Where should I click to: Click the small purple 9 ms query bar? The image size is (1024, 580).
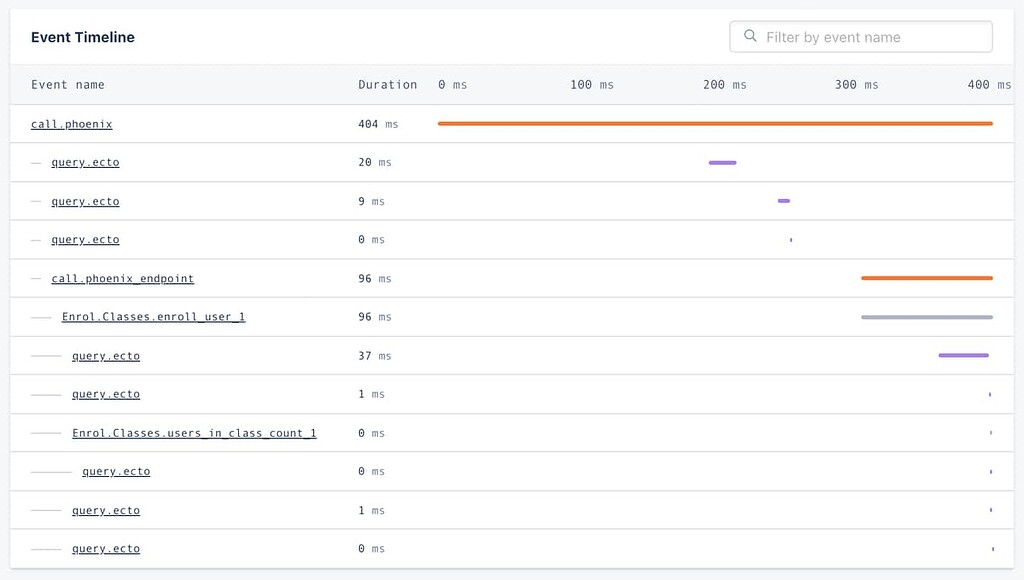pyautogui.click(x=784, y=201)
